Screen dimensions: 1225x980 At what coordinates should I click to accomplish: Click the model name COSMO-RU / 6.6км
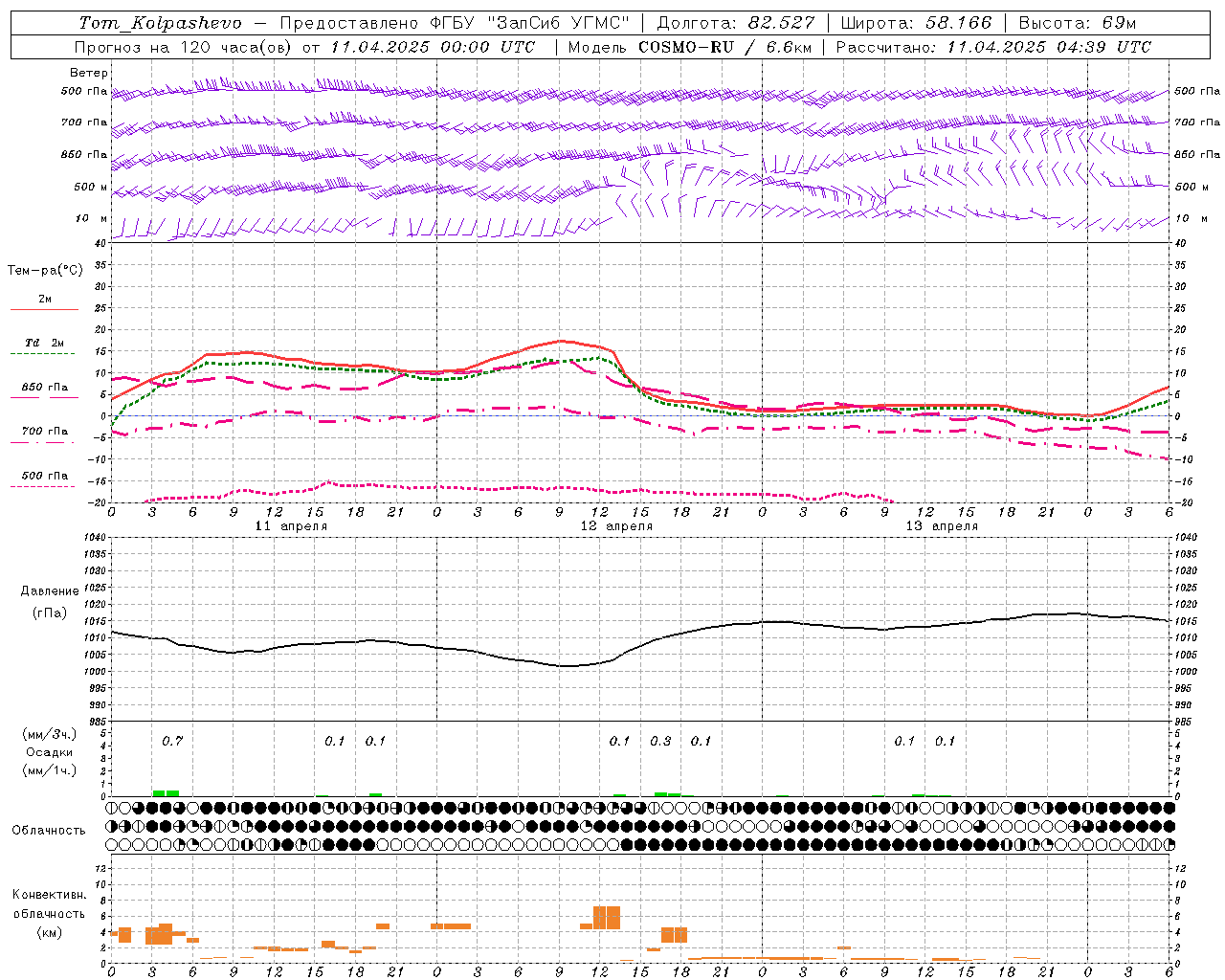724,47
